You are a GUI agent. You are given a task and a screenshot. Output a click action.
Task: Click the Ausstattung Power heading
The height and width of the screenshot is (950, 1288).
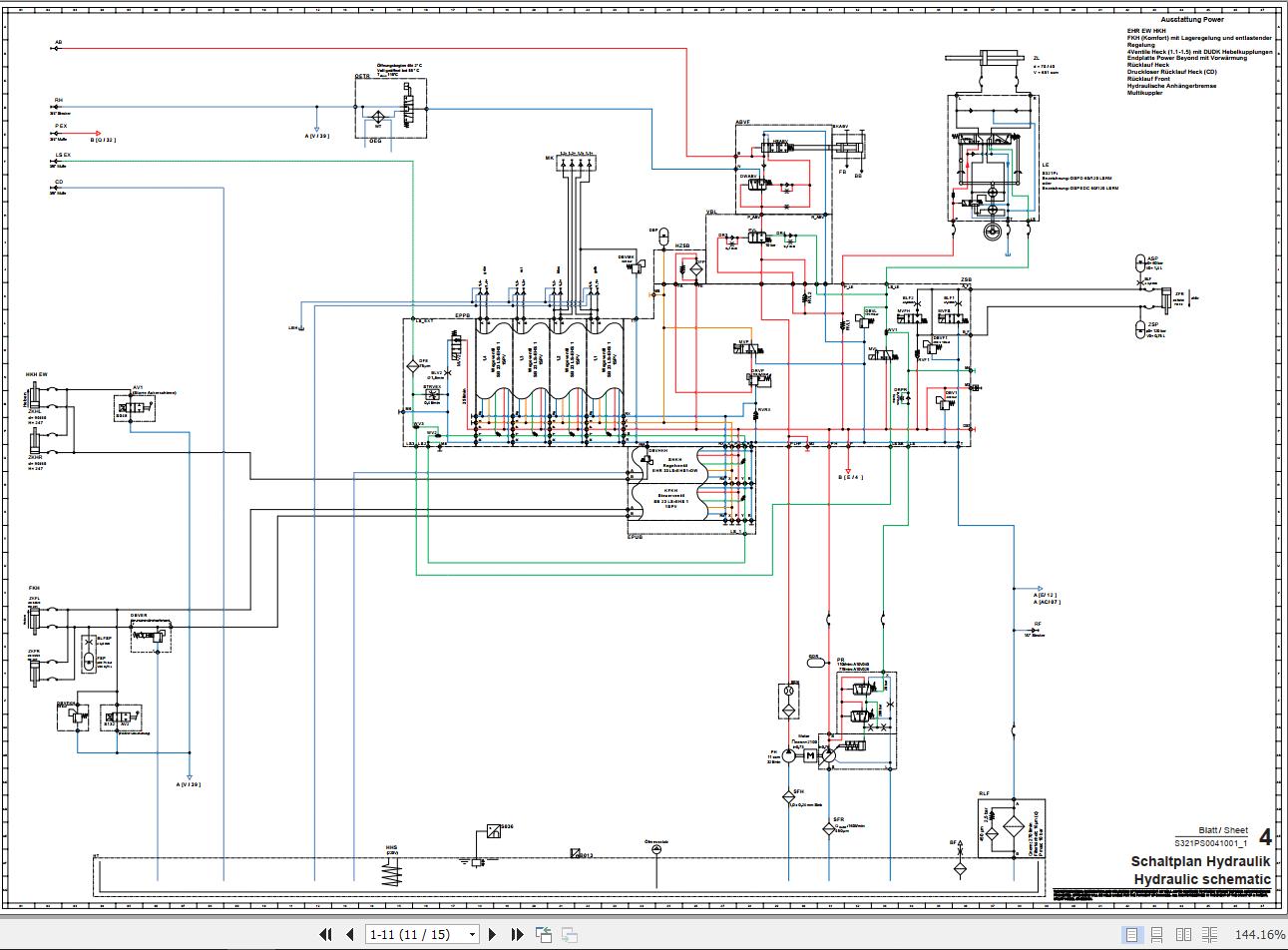(x=1191, y=19)
